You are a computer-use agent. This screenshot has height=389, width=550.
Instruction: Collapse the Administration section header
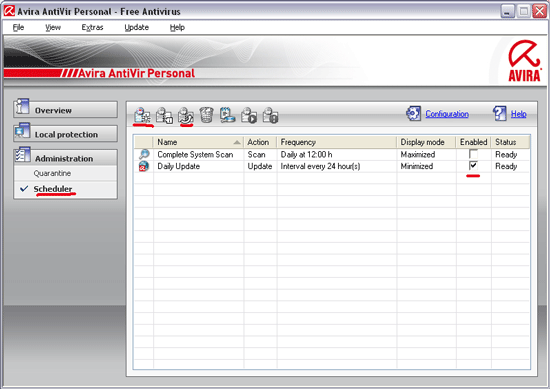pyautogui.click(x=66, y=157)
